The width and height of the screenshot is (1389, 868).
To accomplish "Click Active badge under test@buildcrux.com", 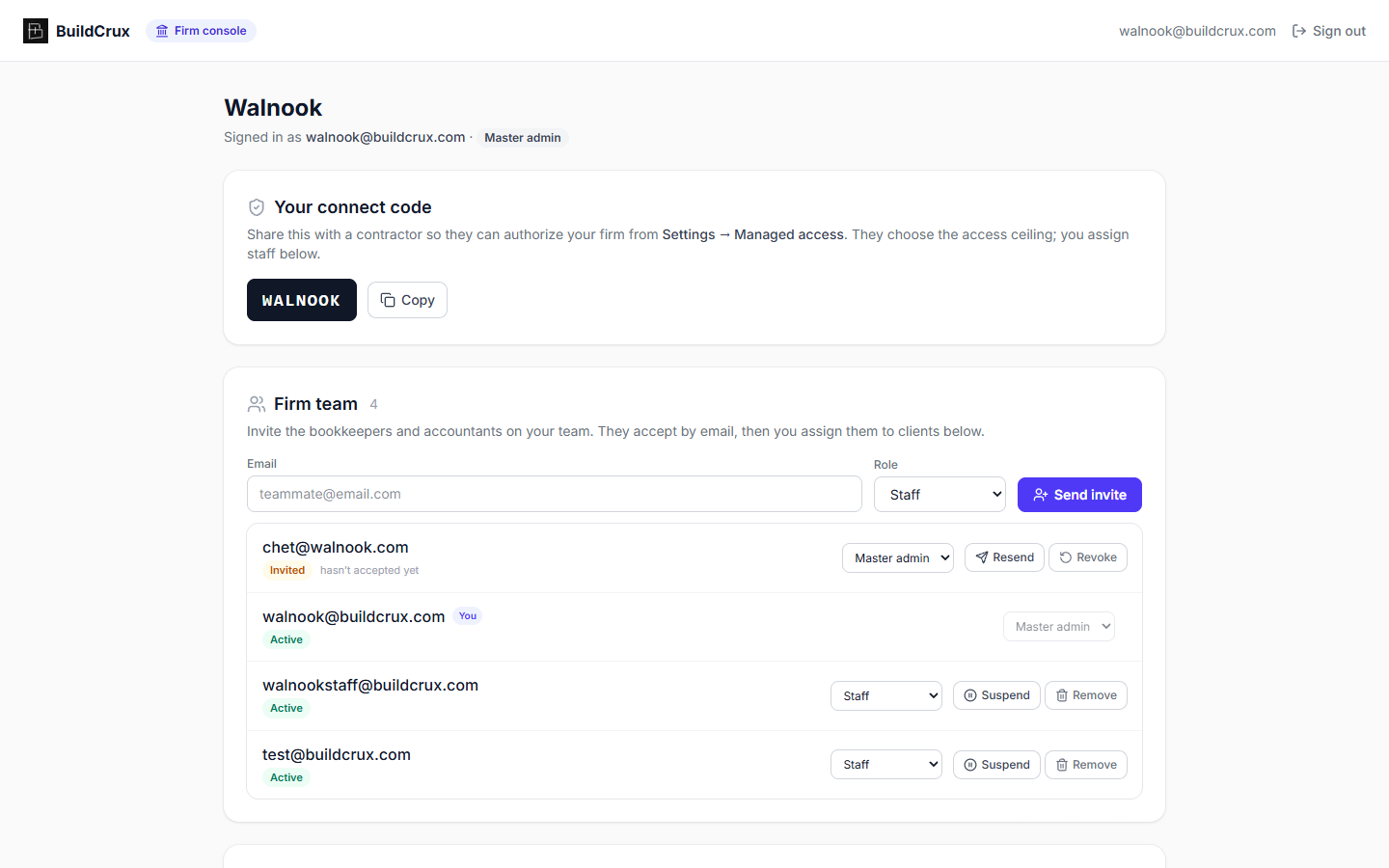I will point(286,777).
